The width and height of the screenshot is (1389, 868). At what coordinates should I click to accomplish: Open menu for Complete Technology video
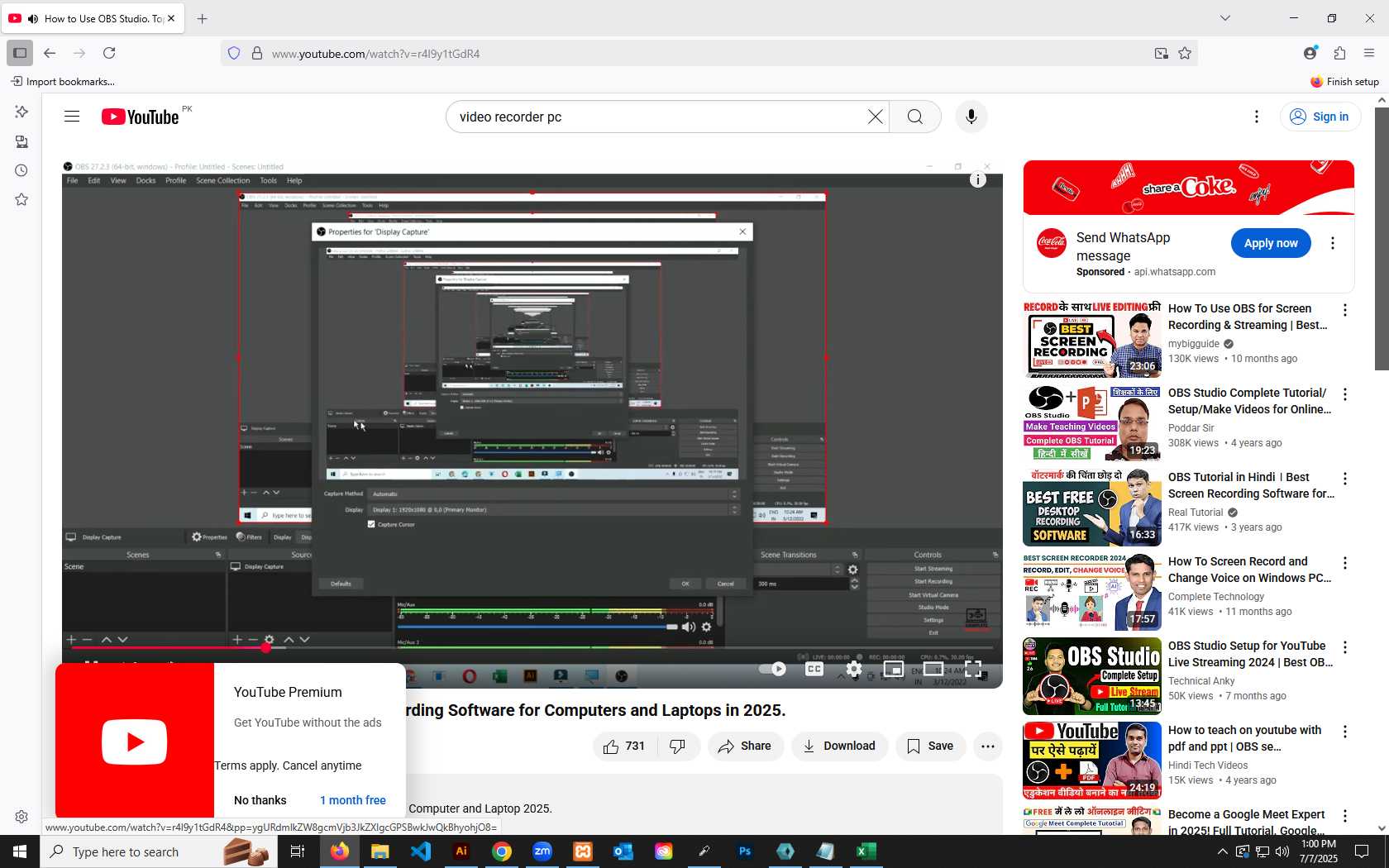1345,563
